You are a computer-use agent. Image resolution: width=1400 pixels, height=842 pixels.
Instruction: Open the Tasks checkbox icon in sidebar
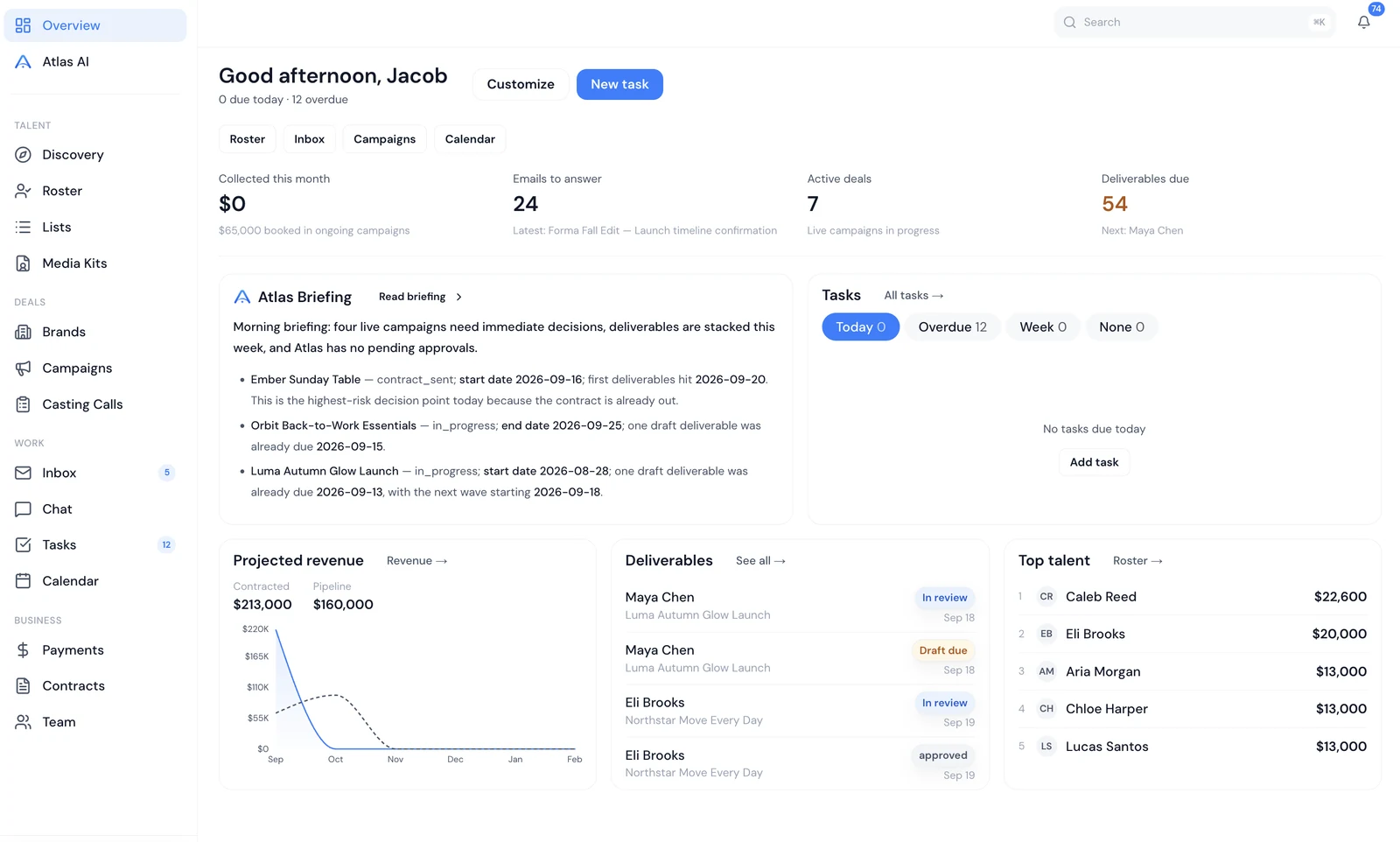tap(24, 544)
